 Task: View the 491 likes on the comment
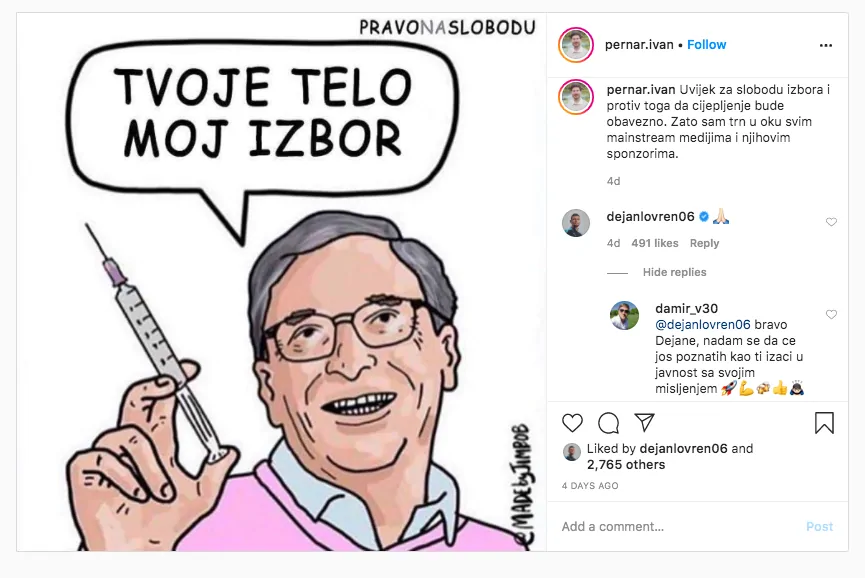655,243
